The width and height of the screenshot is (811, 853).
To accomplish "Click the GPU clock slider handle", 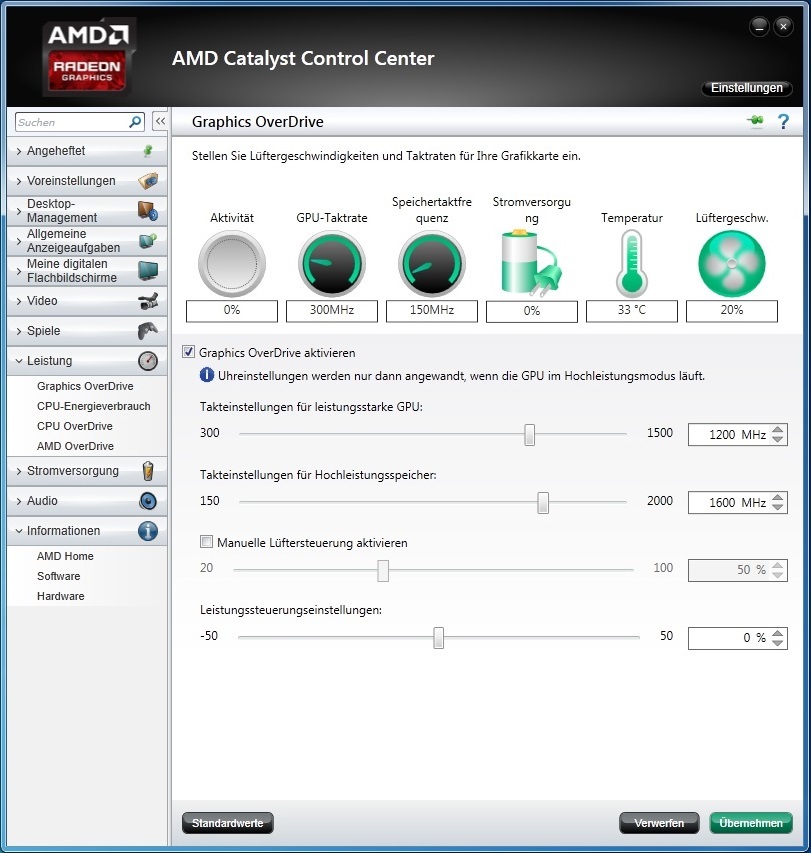I will 529,435.
